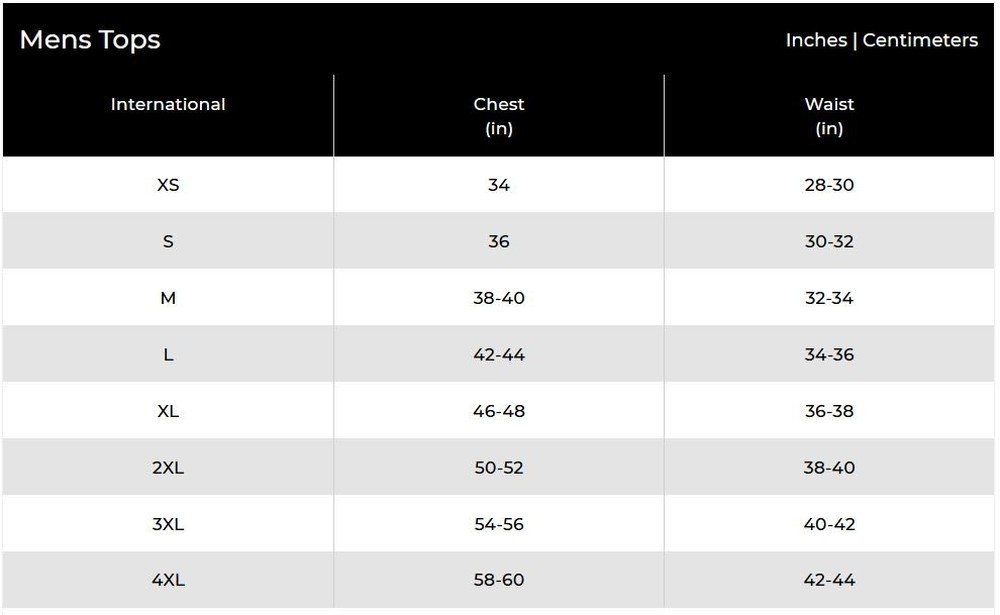Click the 4XL size cell

tap(168, 580)
